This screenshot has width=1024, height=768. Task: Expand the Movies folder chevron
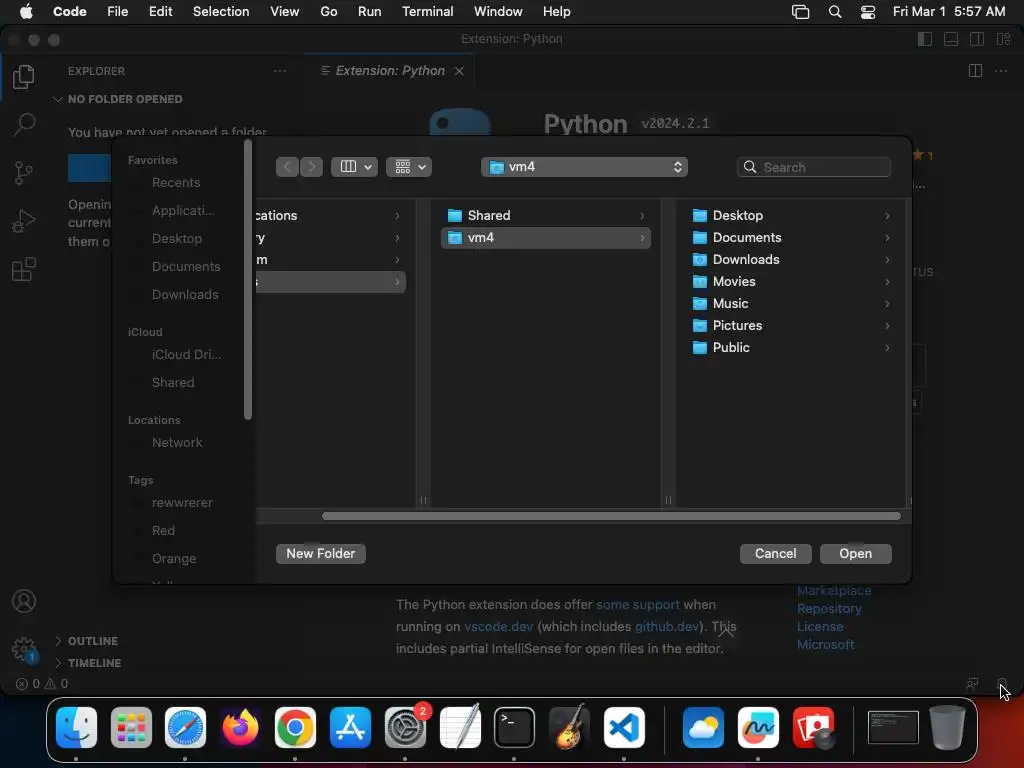[x=887, y=281]
